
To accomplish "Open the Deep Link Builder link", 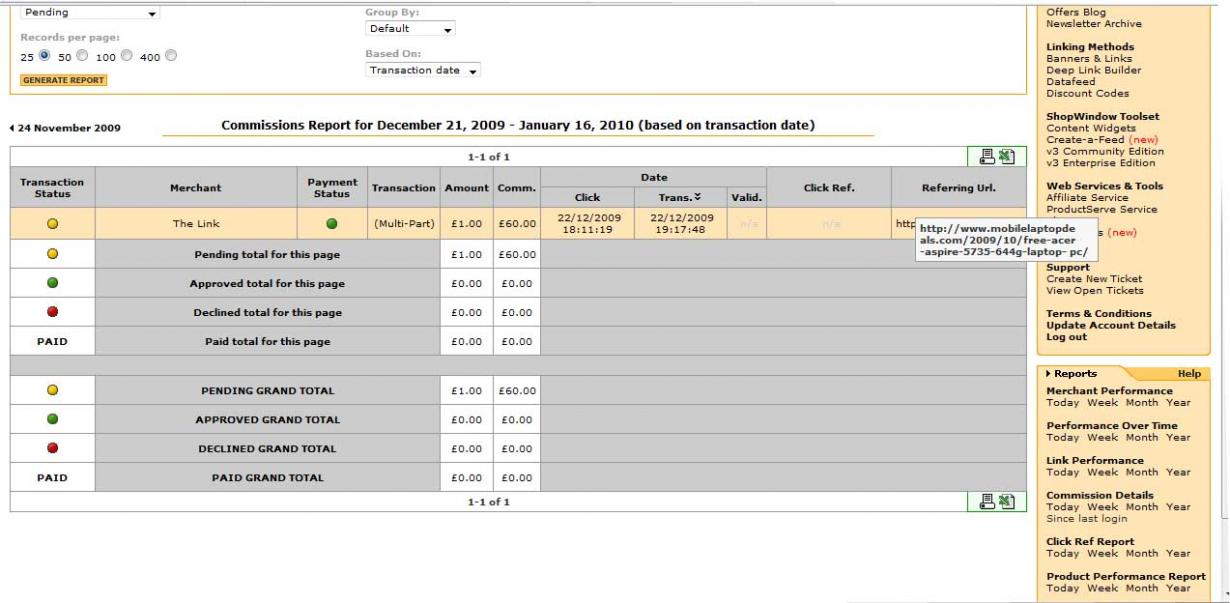I will click(x=1093, y=70).
